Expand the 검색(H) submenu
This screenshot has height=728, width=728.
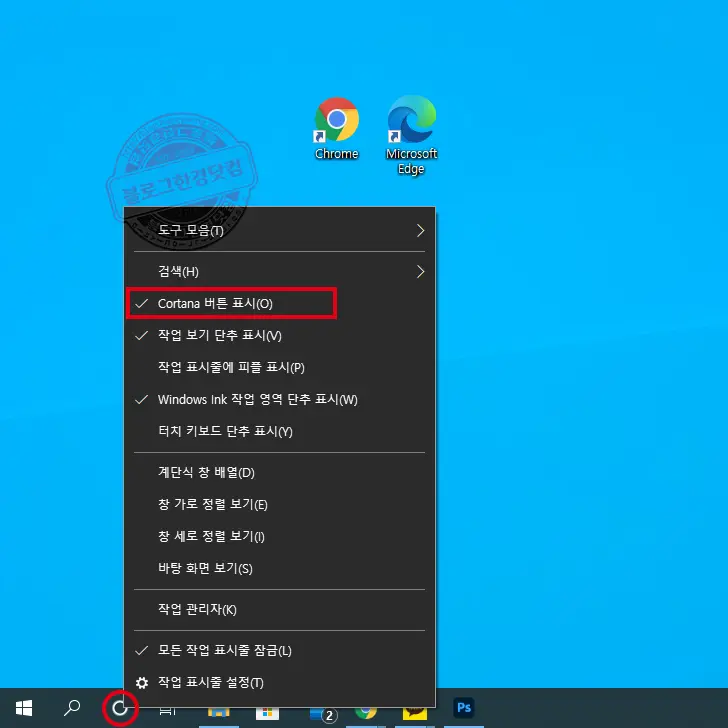[x=280, y=272]
